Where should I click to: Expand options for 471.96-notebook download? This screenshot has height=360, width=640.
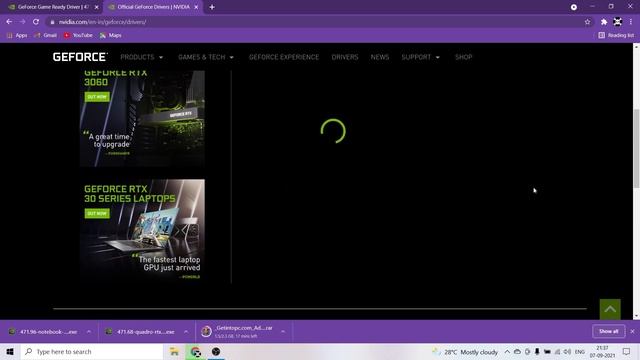click(x=89, y=332)
